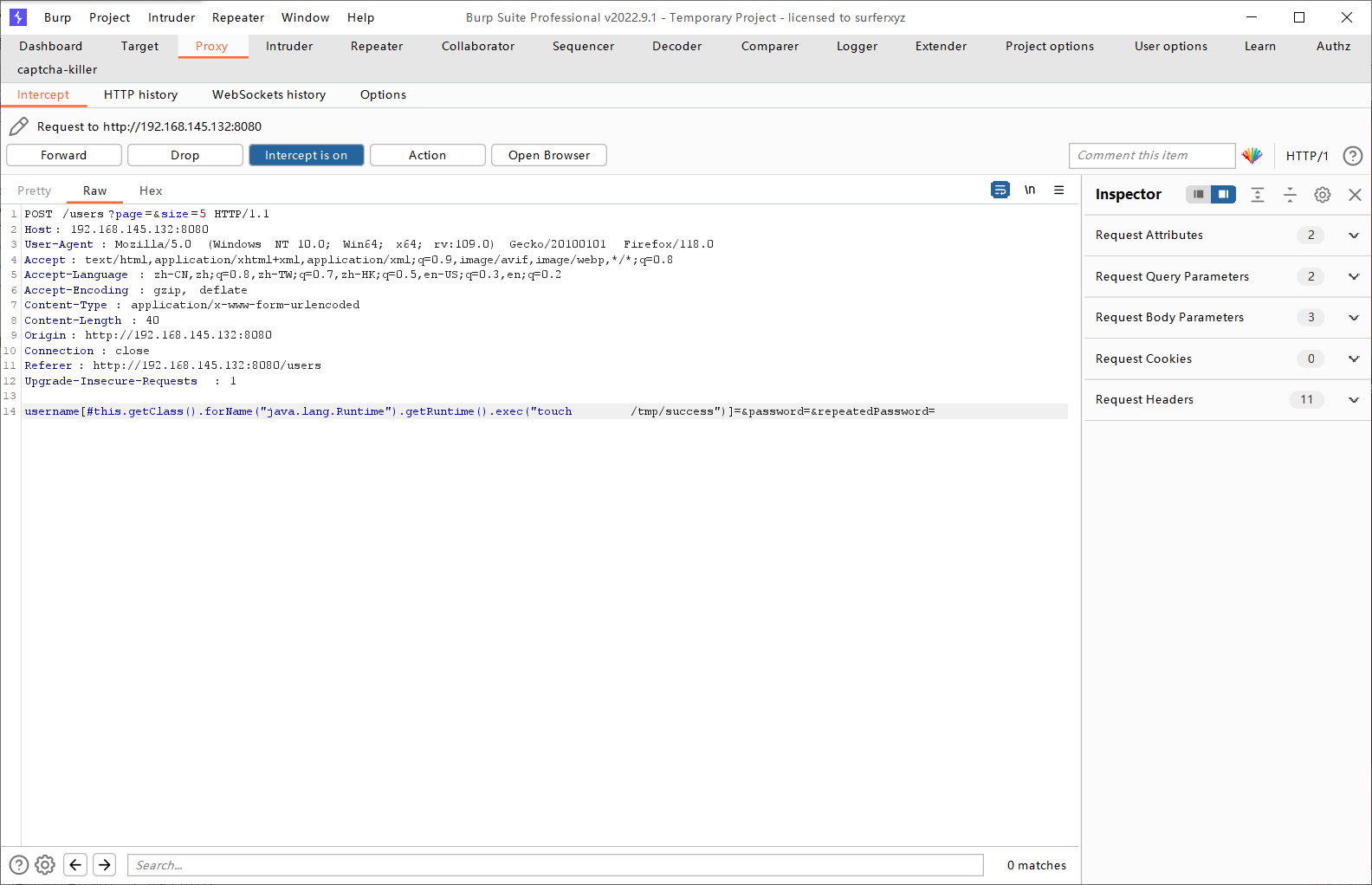The height and width of the screenshot is (885, 1372).
Task: Switch Inspector to side-by-side layout
Action: pyautogui.click(x=1223, y=194)
